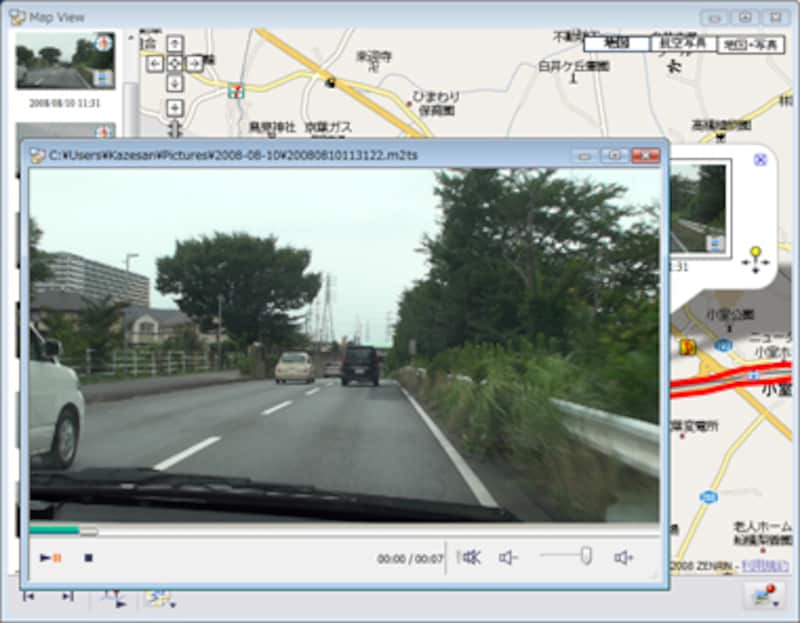The width and height of the screenshot is (800, 623).
Task: Click the volume up speaker icon
Action: click(x=623, y=557)
